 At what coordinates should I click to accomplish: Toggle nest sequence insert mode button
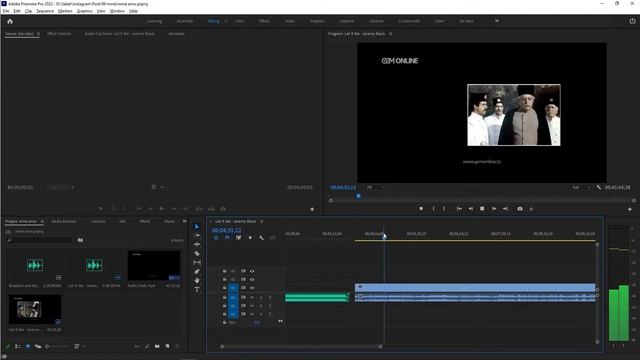[x=216, y=238]
